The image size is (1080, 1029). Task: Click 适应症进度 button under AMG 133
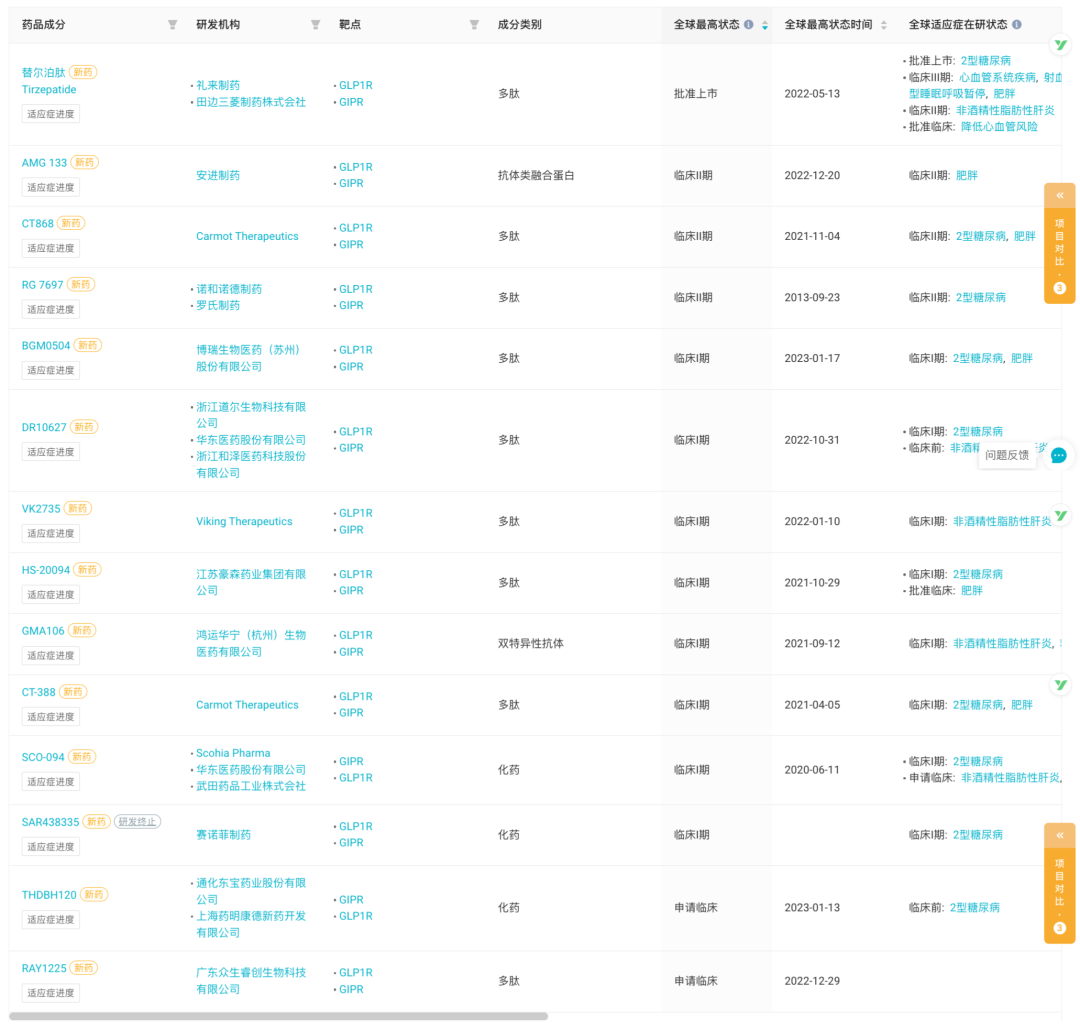(50, 187)
